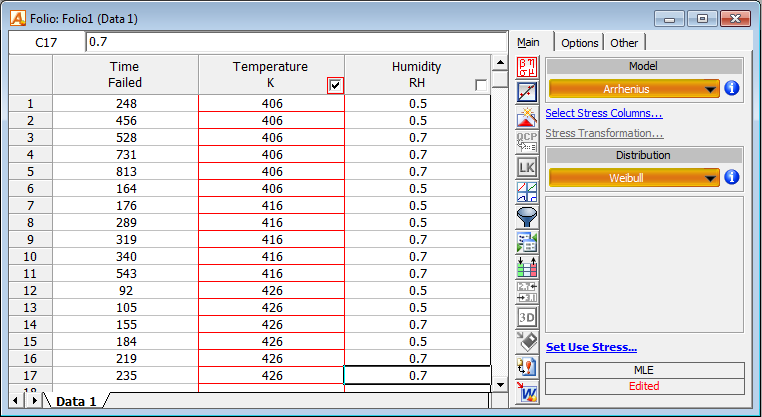Viewport: 762px width, 417px height.
Task: Select the Data 1 sheet tab
Action: pyautogui.click(x=76, y=401)
